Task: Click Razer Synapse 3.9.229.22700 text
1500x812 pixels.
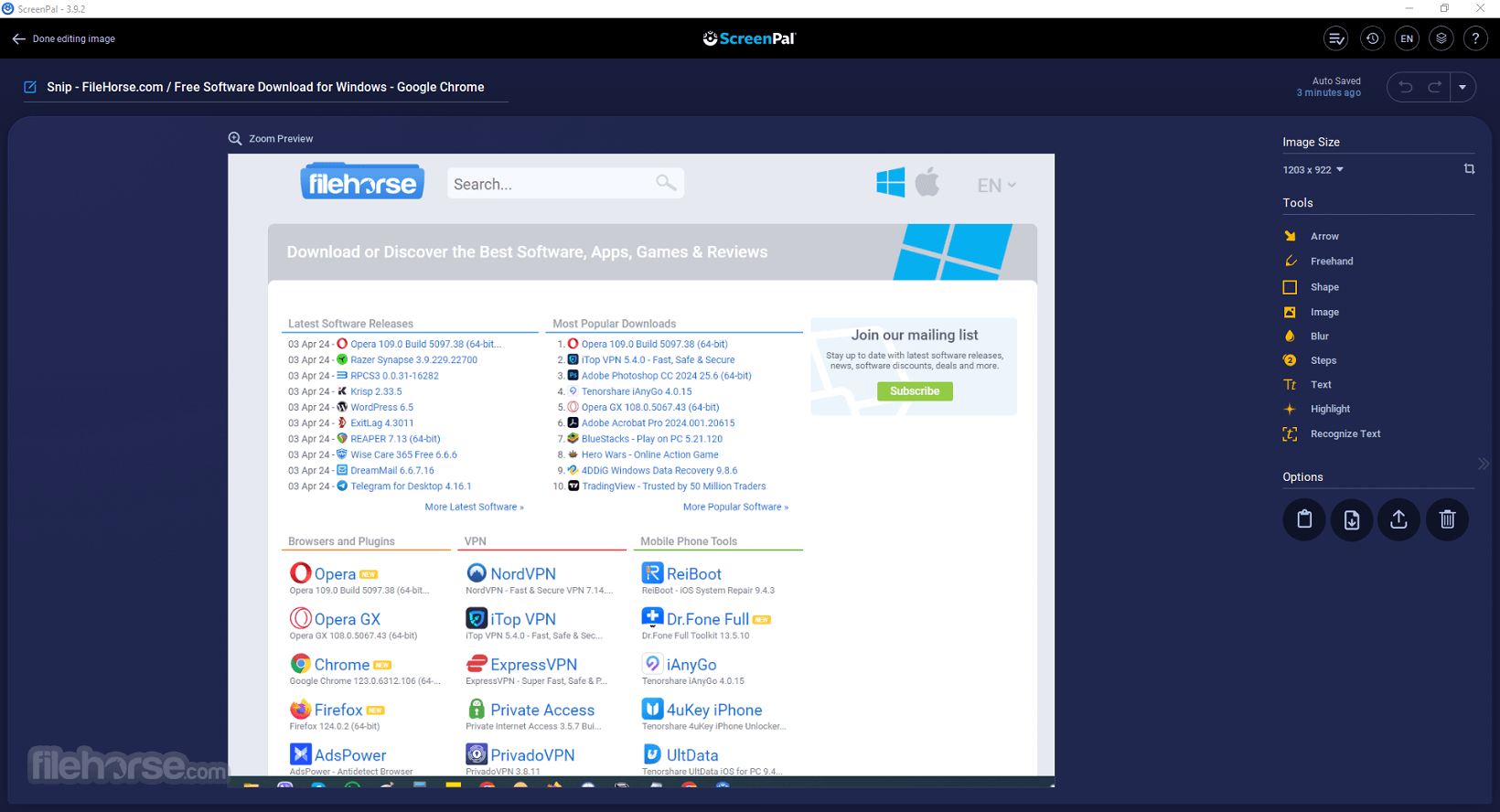Action: [x=413, y=360]
